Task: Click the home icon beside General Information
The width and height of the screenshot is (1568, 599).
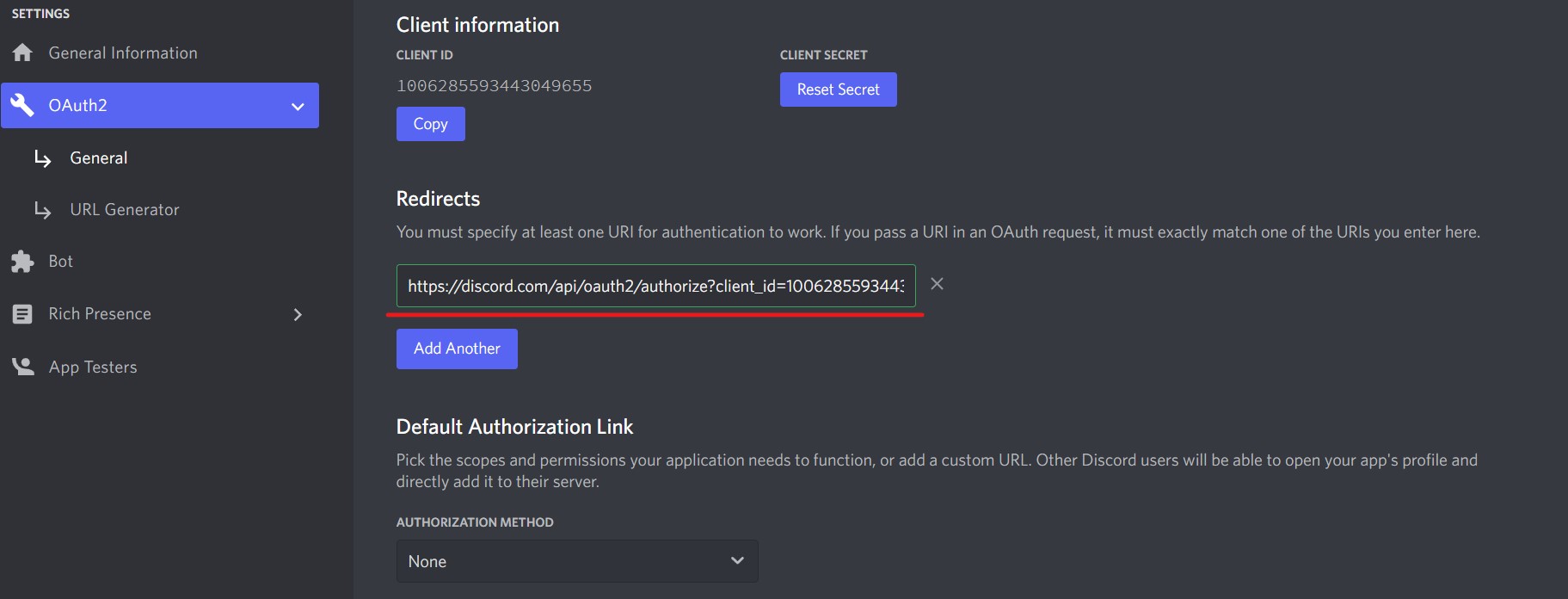Action: tap(22, 52)
